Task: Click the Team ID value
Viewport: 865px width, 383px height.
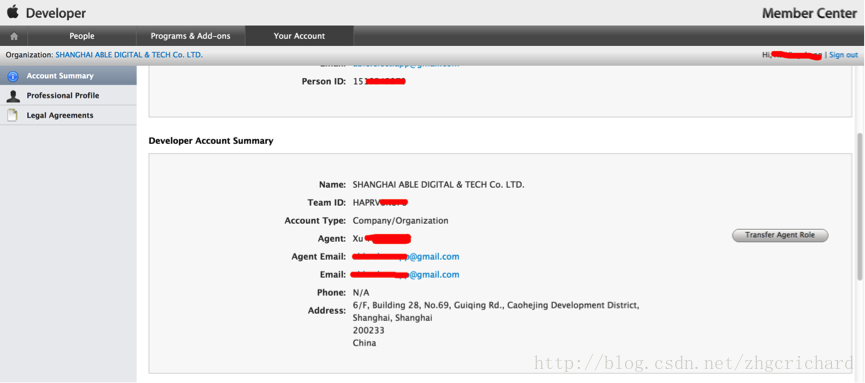Action: tap(380, 203)
